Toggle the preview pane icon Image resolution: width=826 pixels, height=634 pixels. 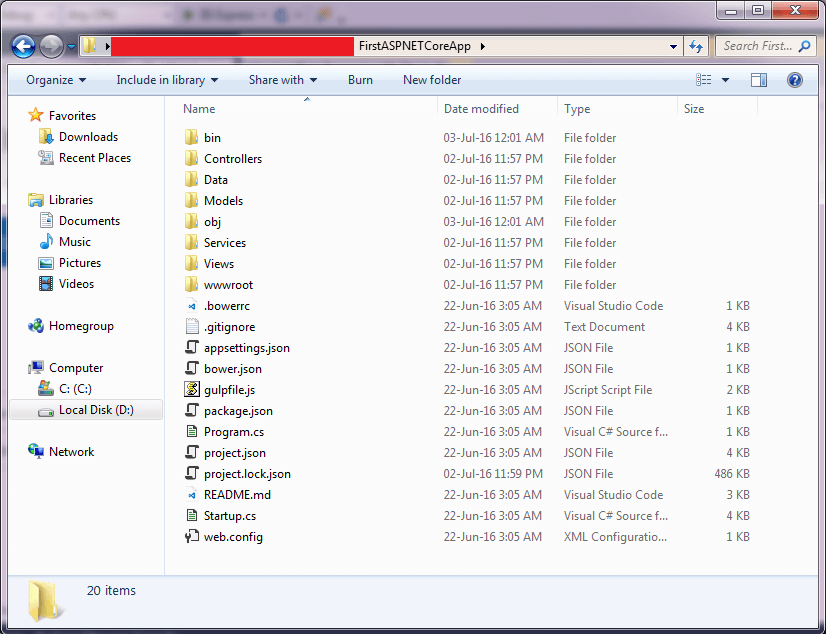pyautogui.click(x=759, y=80)
